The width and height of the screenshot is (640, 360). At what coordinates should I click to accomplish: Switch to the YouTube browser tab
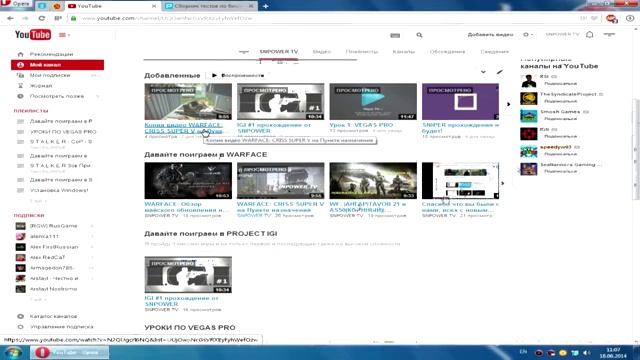coord(112,6)
